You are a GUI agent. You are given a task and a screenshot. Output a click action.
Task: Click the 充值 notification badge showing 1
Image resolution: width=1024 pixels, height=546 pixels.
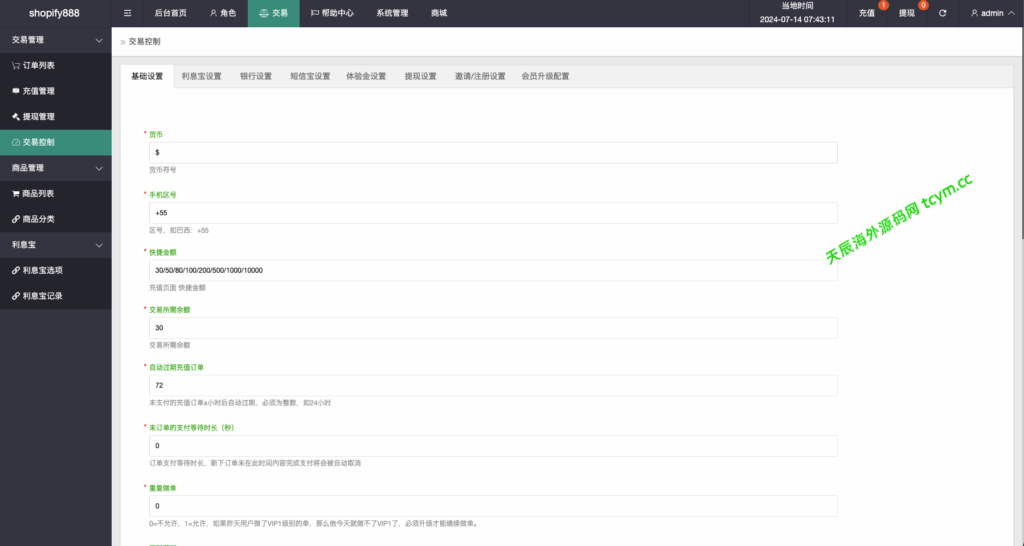884,5
